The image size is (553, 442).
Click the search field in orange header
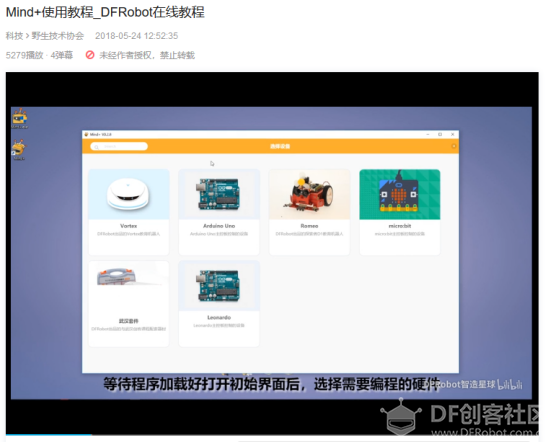tap(119, 146)
